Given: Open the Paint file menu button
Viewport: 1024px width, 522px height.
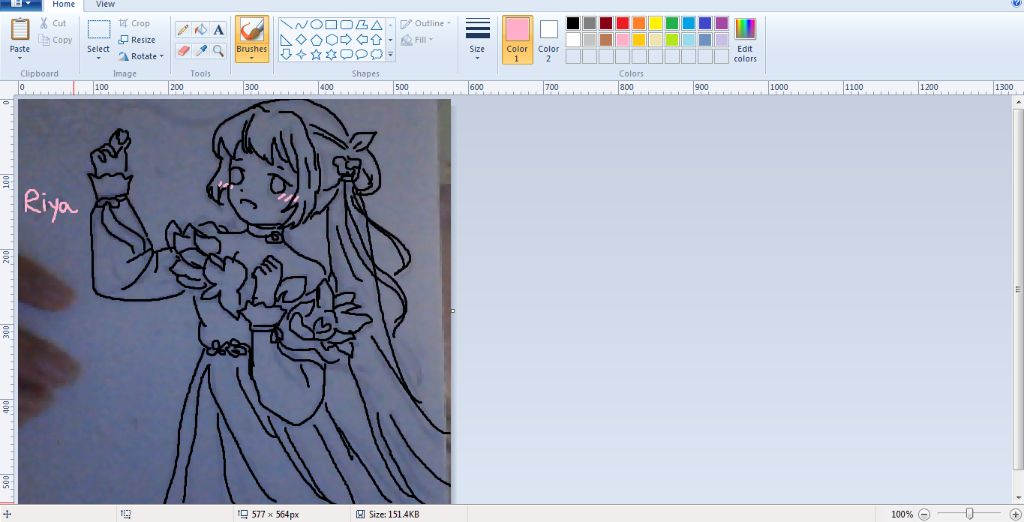Looking at the screenshot, I should [21, 4].
